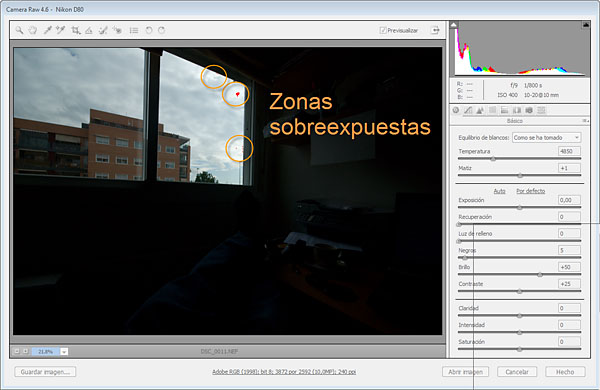
Task: Click the zoom percentage field 21,8%
Action: pyautogui.click(x=46, y=351)
